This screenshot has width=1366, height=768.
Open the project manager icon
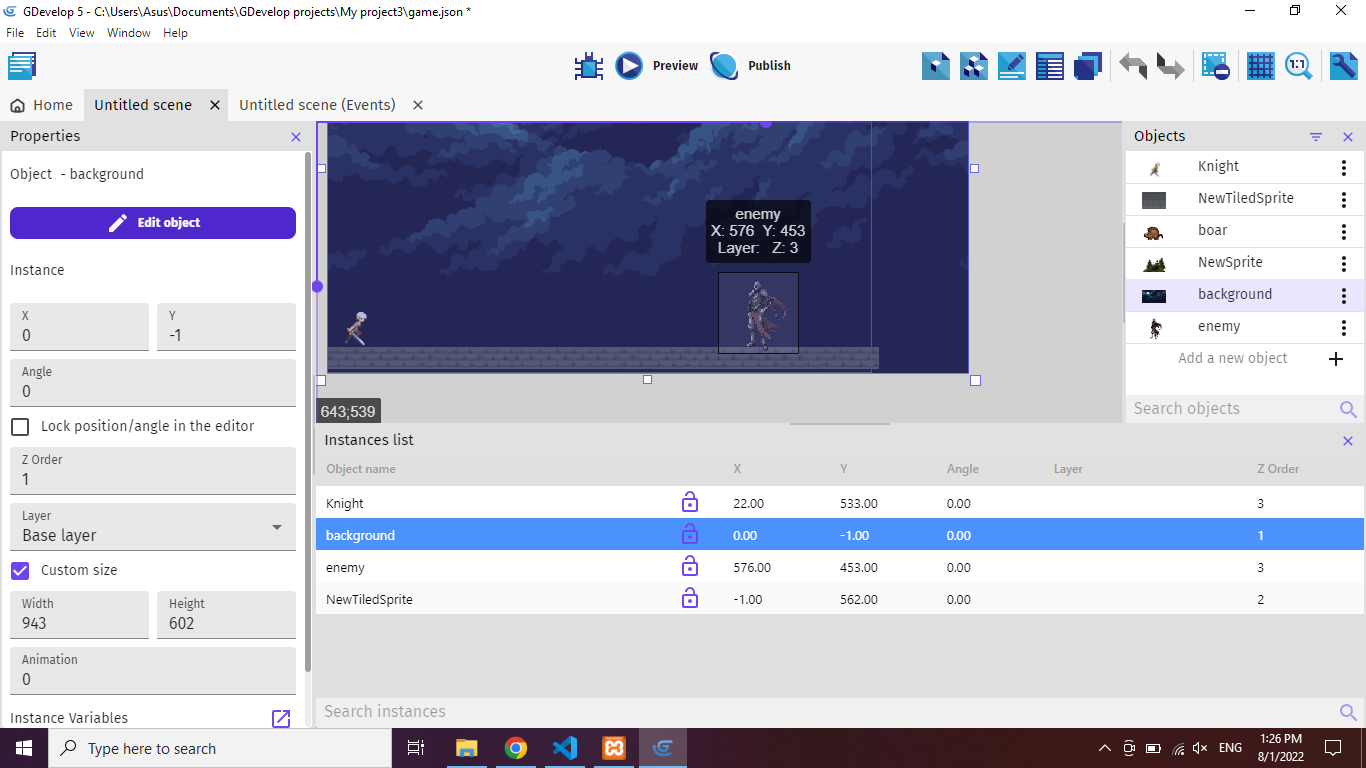(22, 66)
